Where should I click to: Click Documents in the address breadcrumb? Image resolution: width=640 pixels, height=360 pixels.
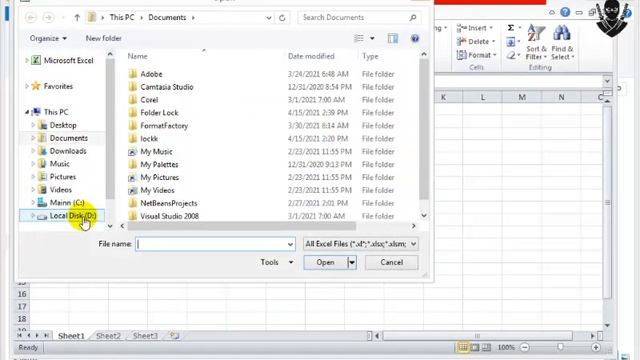coord(167,18)
